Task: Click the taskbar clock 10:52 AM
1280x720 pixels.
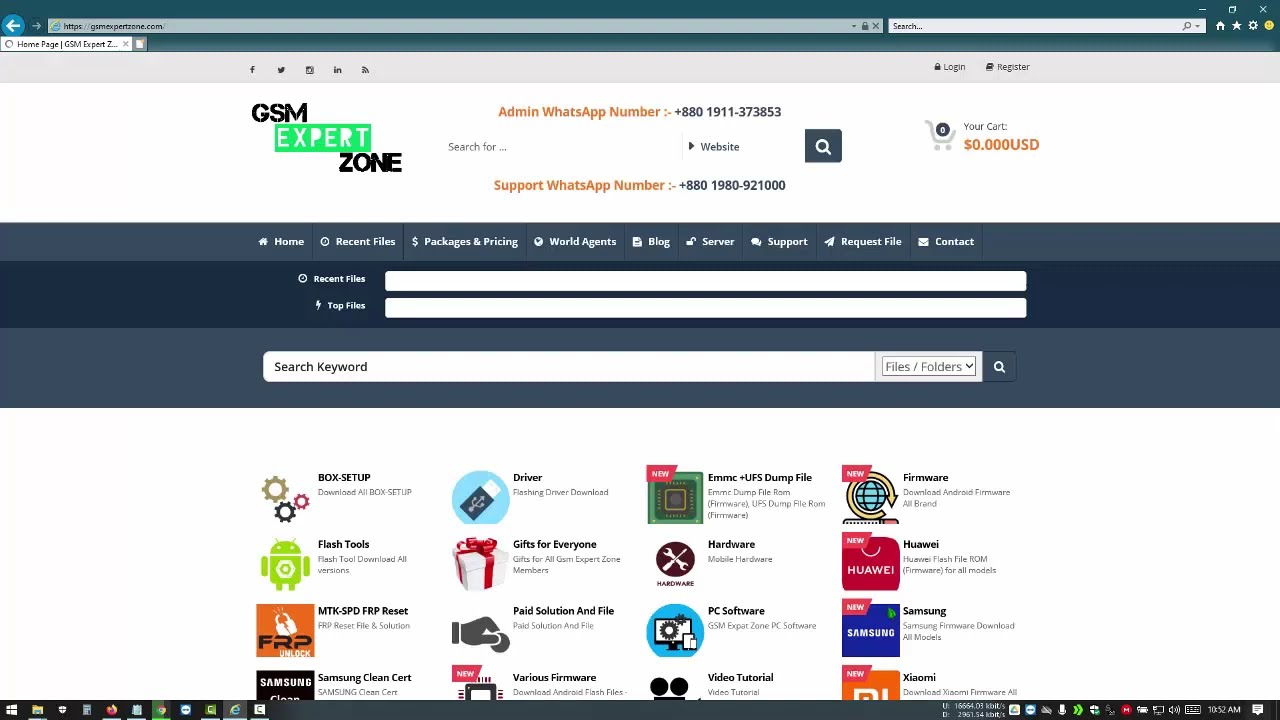Action: pos(1223,710)
